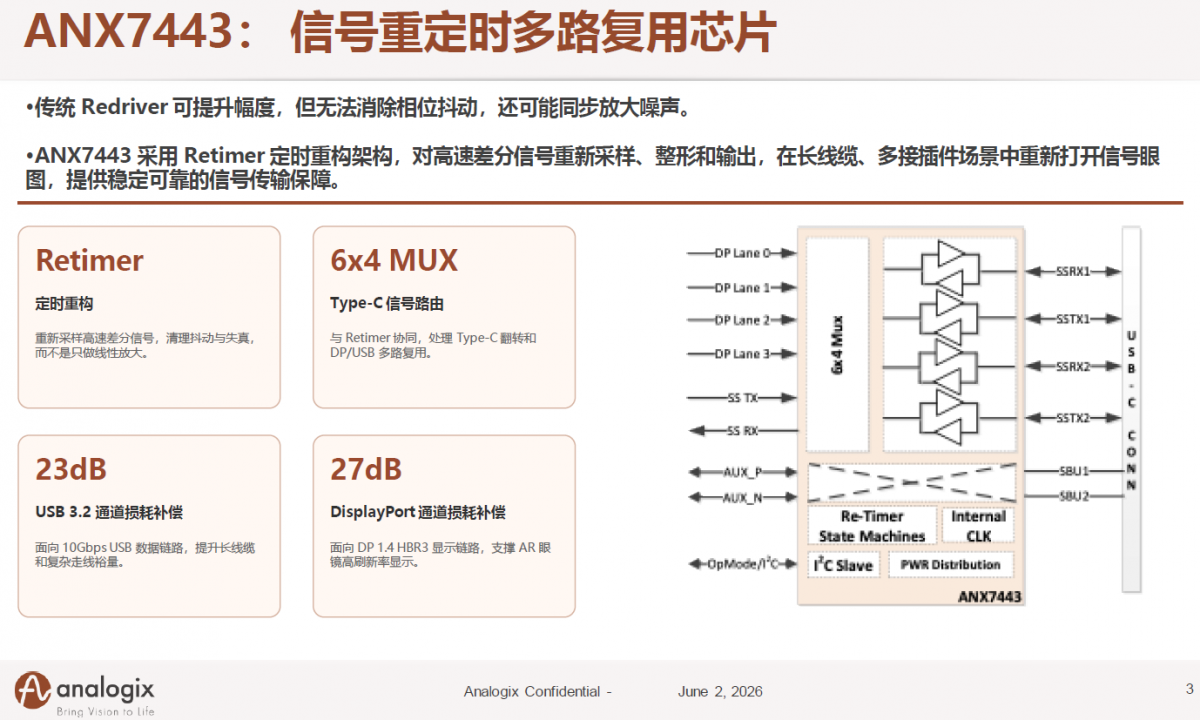The height and width of the screenshot is (720, 1200).
Task: Click the buffer amplifier pair beside SSRX1
Action: pyautogui.click(x=948, y=266)
